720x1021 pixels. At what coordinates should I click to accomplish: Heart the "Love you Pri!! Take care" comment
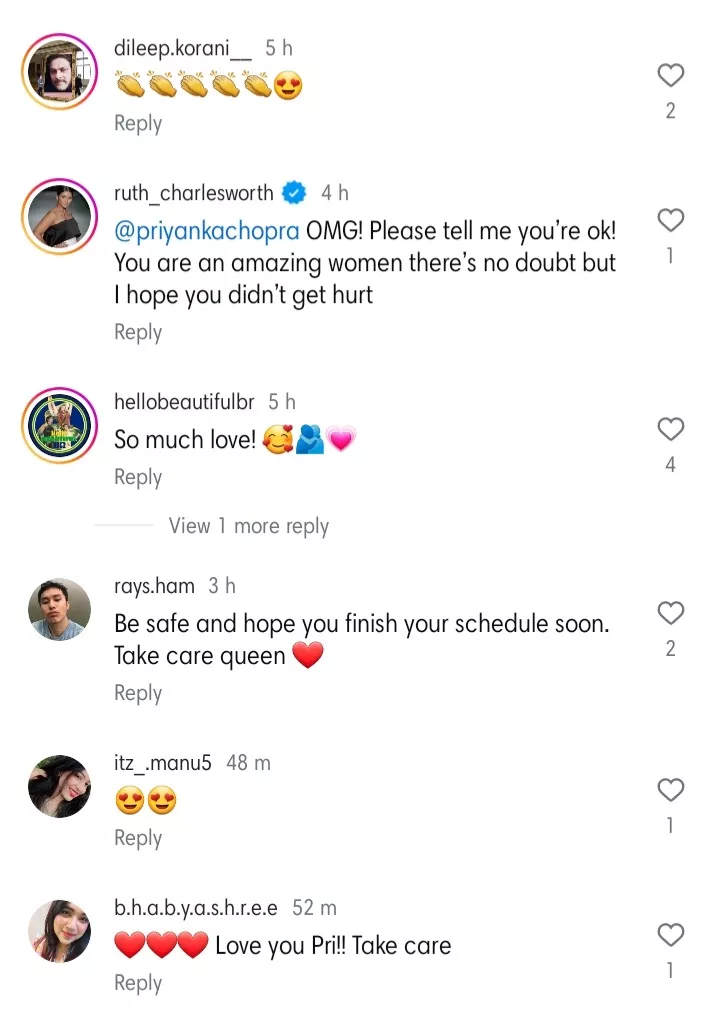(670, 935)
